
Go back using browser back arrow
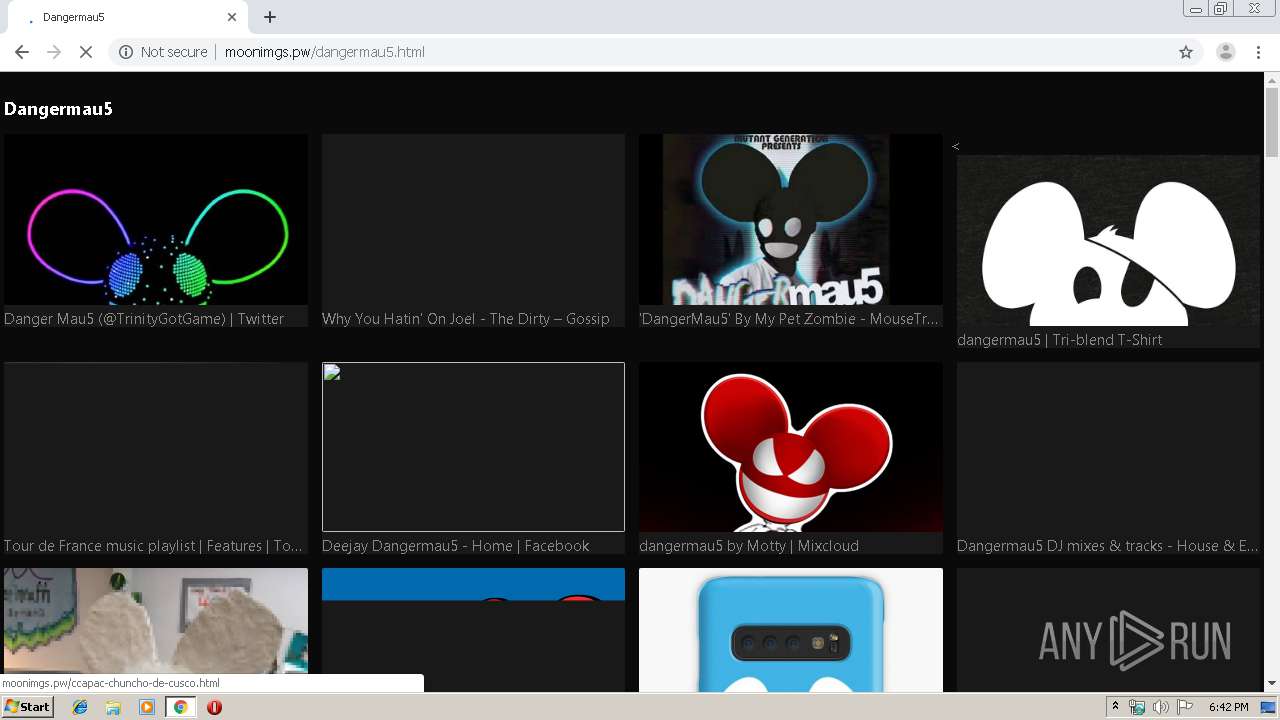(22, 52)
